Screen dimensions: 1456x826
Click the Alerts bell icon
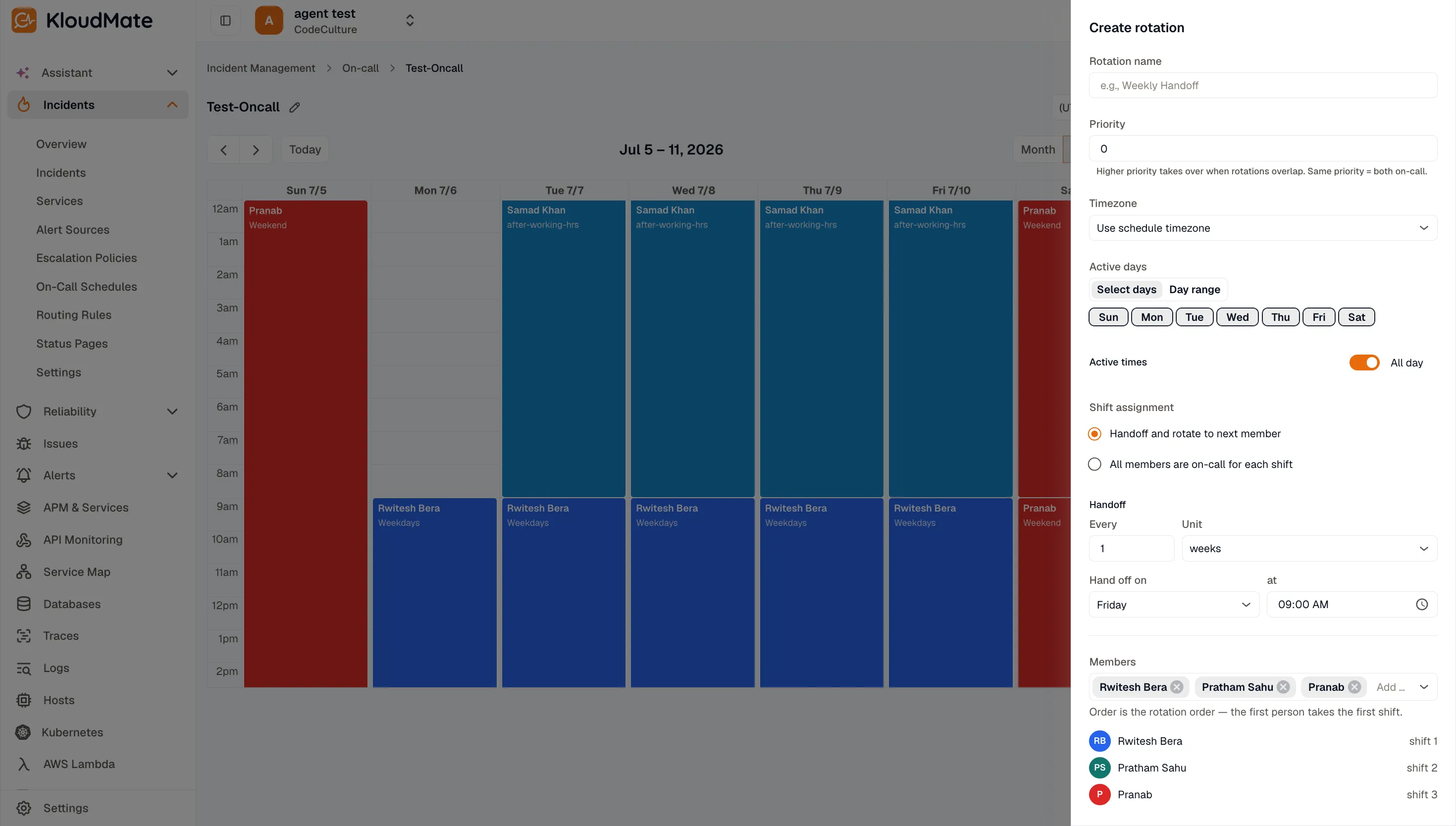[x=23, y=475]
